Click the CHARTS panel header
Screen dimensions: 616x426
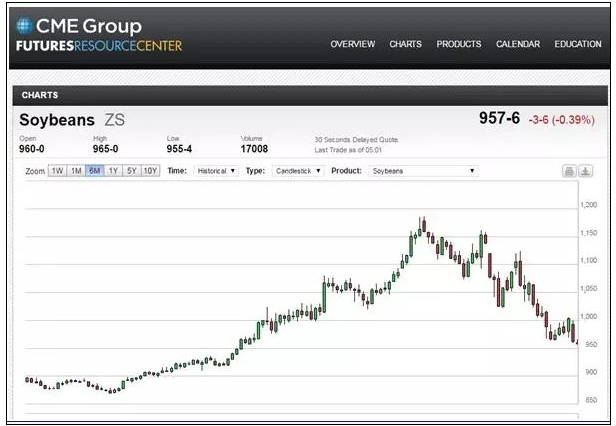click(310, 95)
